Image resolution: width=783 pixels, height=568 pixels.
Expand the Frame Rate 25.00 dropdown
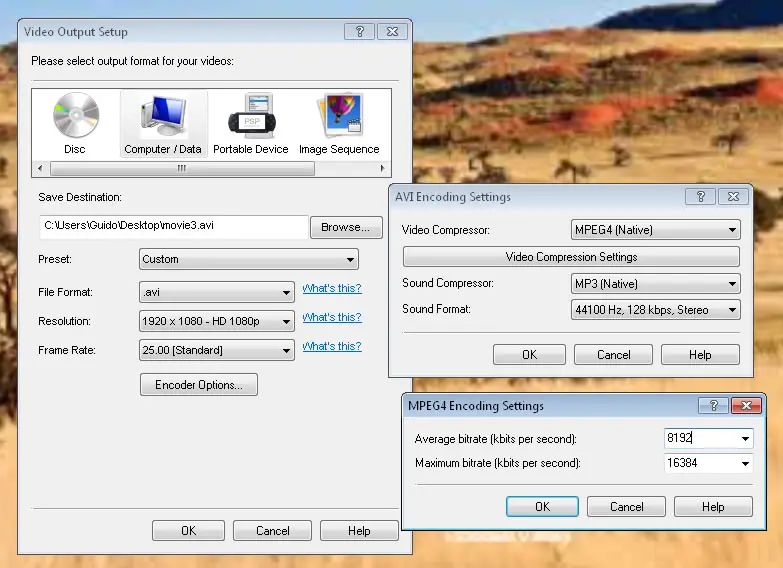click(x=217, y=350)
